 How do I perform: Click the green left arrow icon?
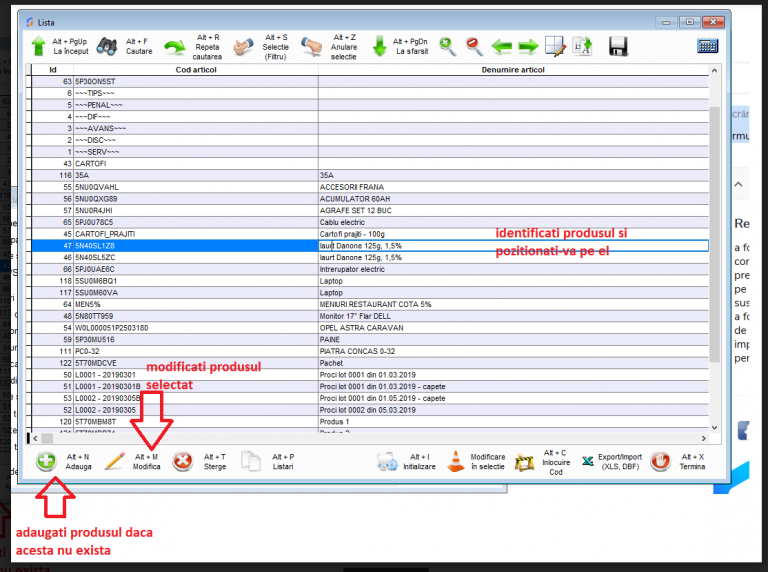[x=502, y=46]
